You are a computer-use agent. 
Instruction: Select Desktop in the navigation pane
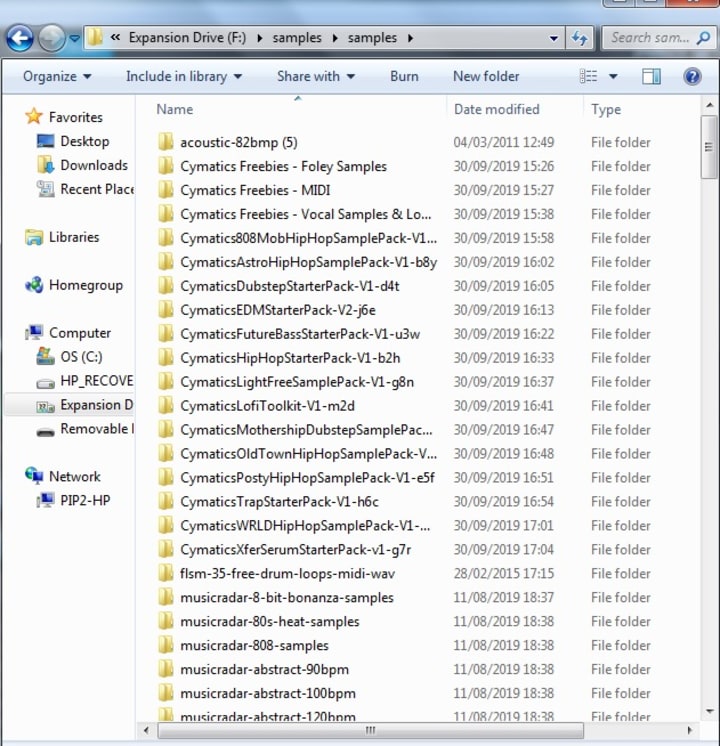tap(84, 141)
